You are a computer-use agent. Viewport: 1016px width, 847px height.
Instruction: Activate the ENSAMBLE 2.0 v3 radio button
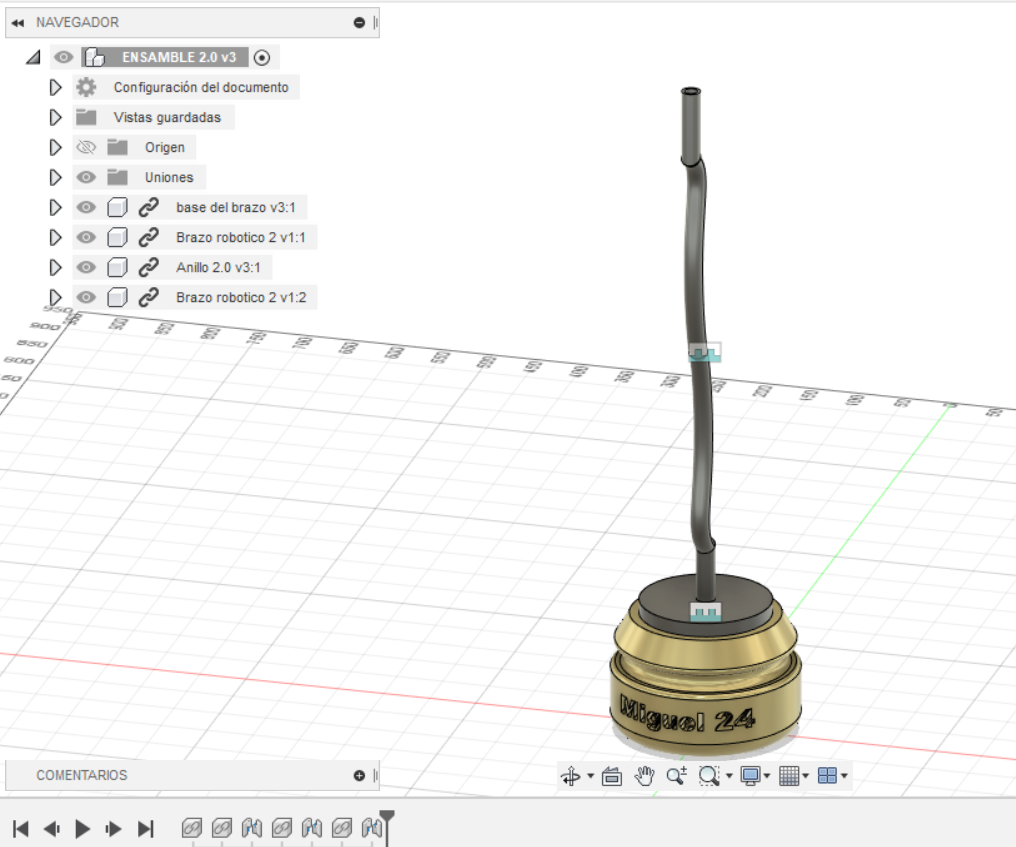[x=263, y=58]
